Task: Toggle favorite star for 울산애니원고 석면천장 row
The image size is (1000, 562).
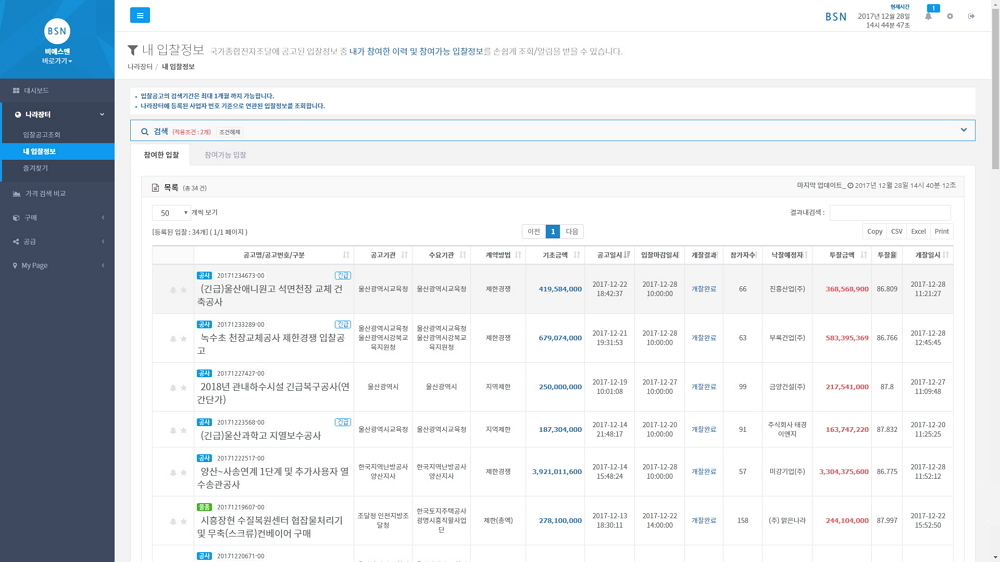Action: (184, 290)
